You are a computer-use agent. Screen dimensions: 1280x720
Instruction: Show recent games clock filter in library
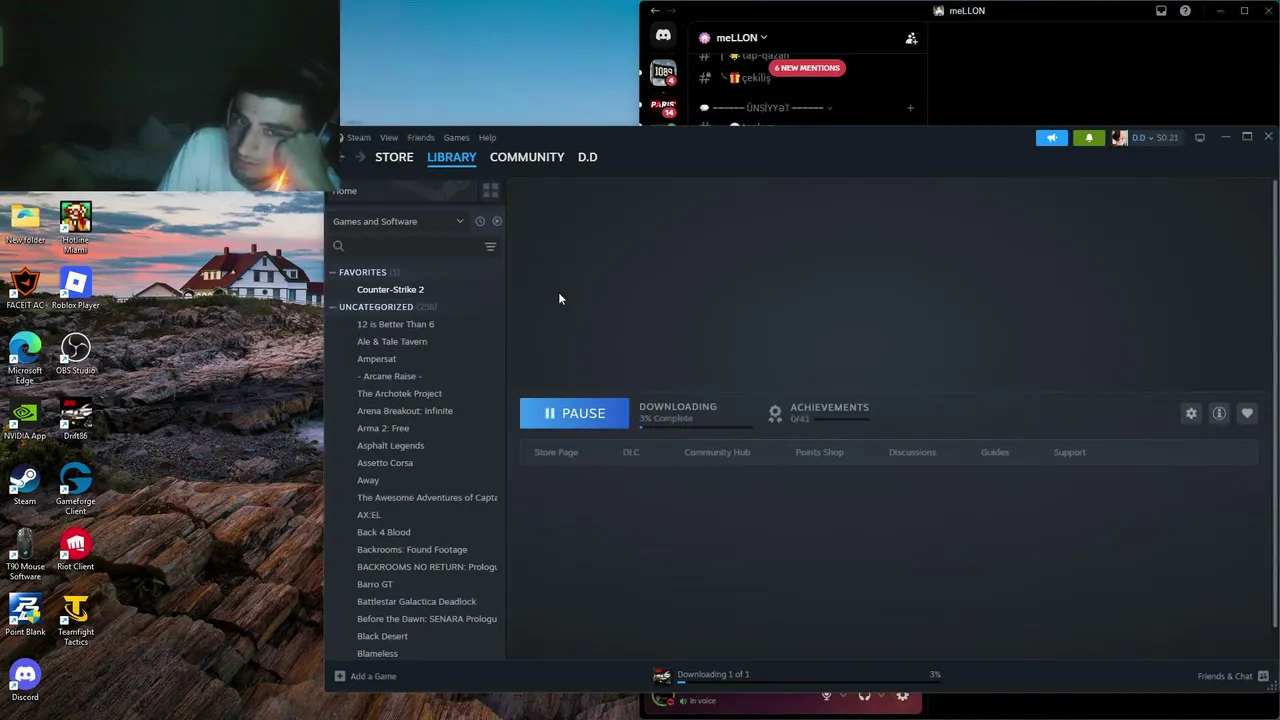[480, 221]
